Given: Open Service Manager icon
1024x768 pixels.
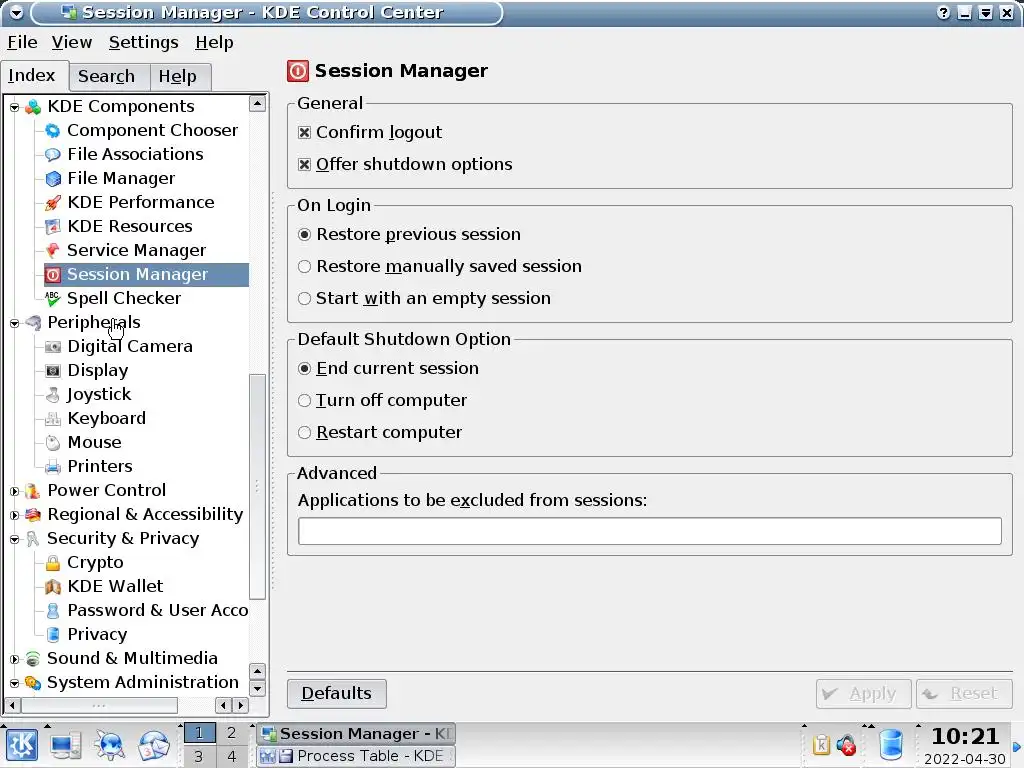Looking at the screenshot, I should pyautogui.click(x=53, y=251).
